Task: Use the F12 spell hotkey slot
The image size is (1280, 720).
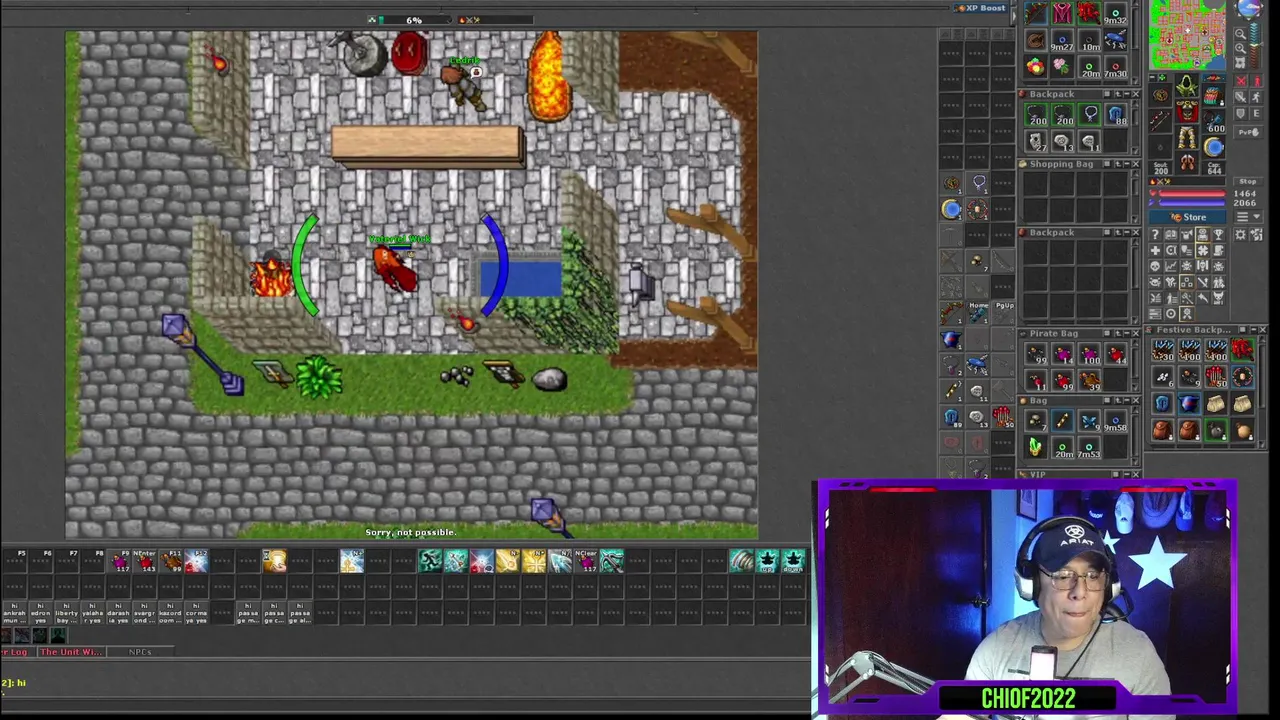Action: click(197, 561)
